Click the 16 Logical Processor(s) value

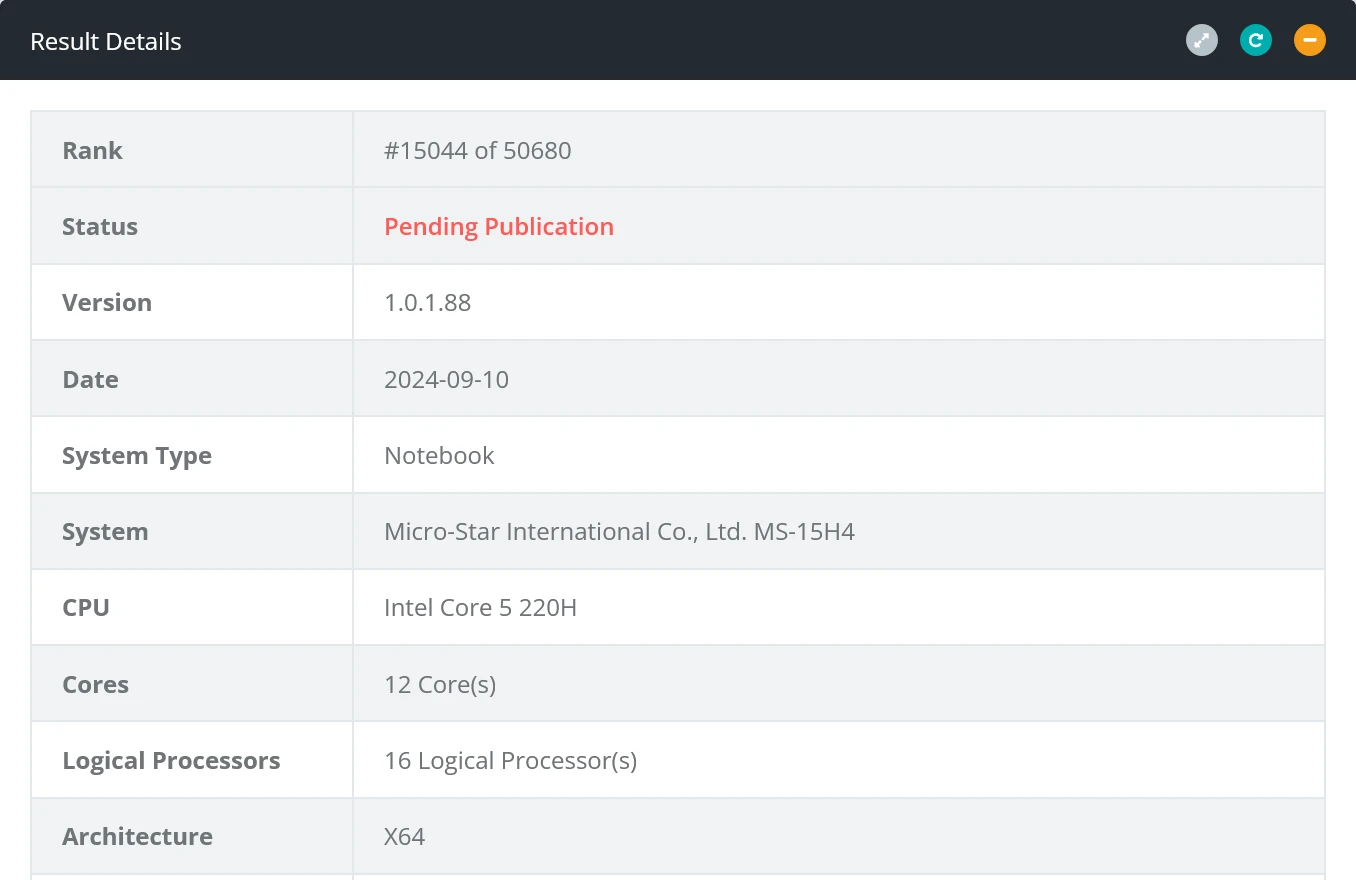coord(510,761)
